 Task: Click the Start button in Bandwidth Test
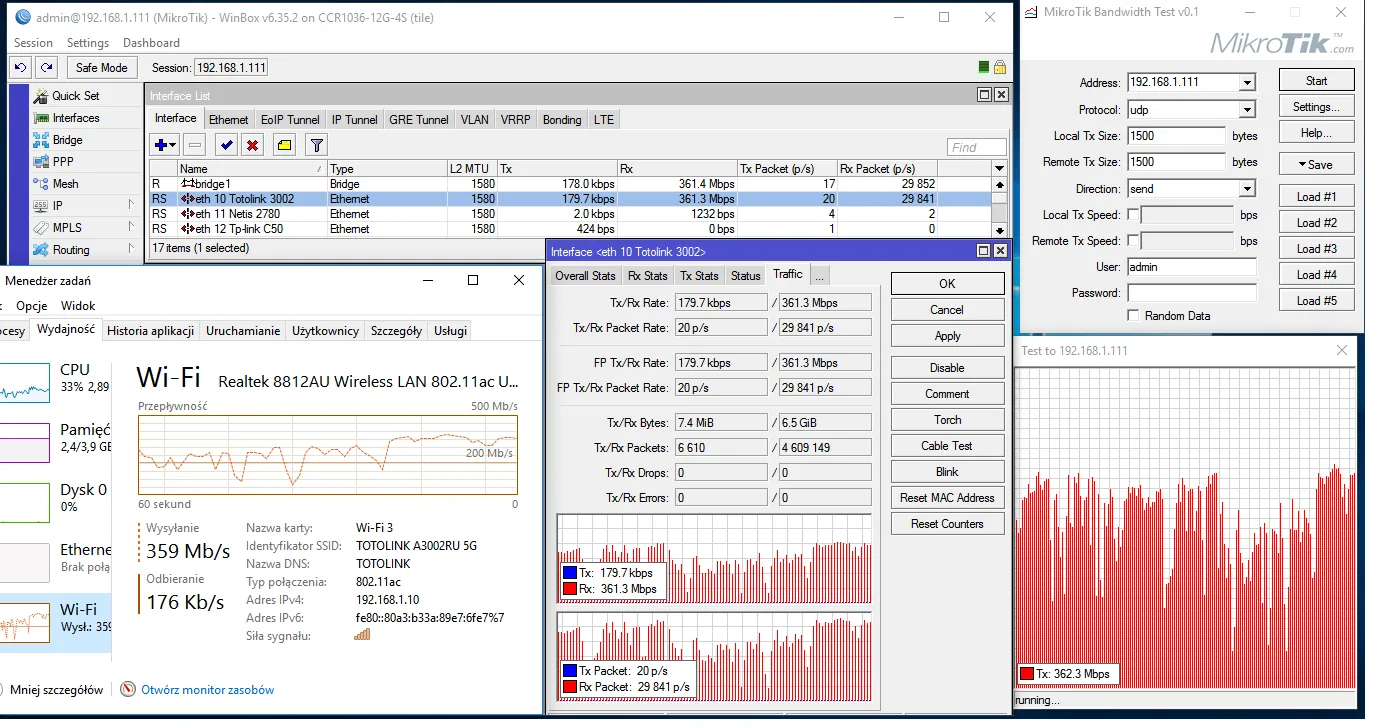(1316, 81)
